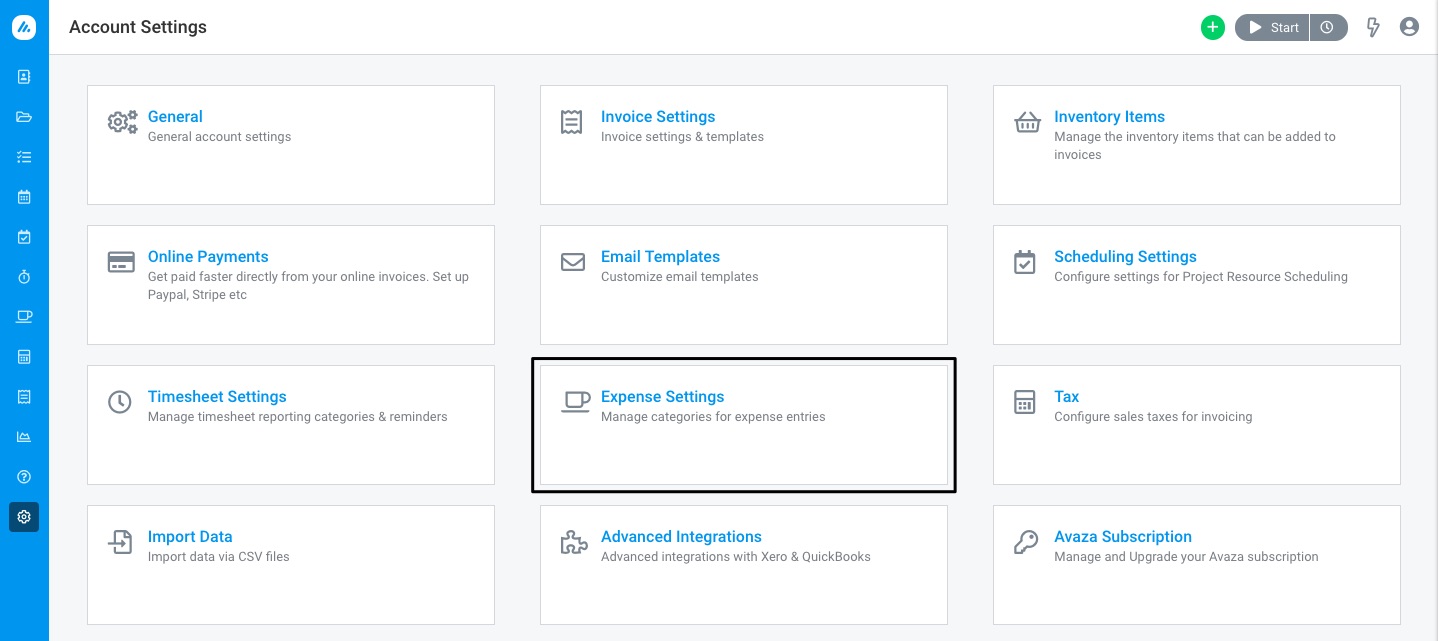Go to the Import Data link
The image size is (1438, 641).
[190, 537]
